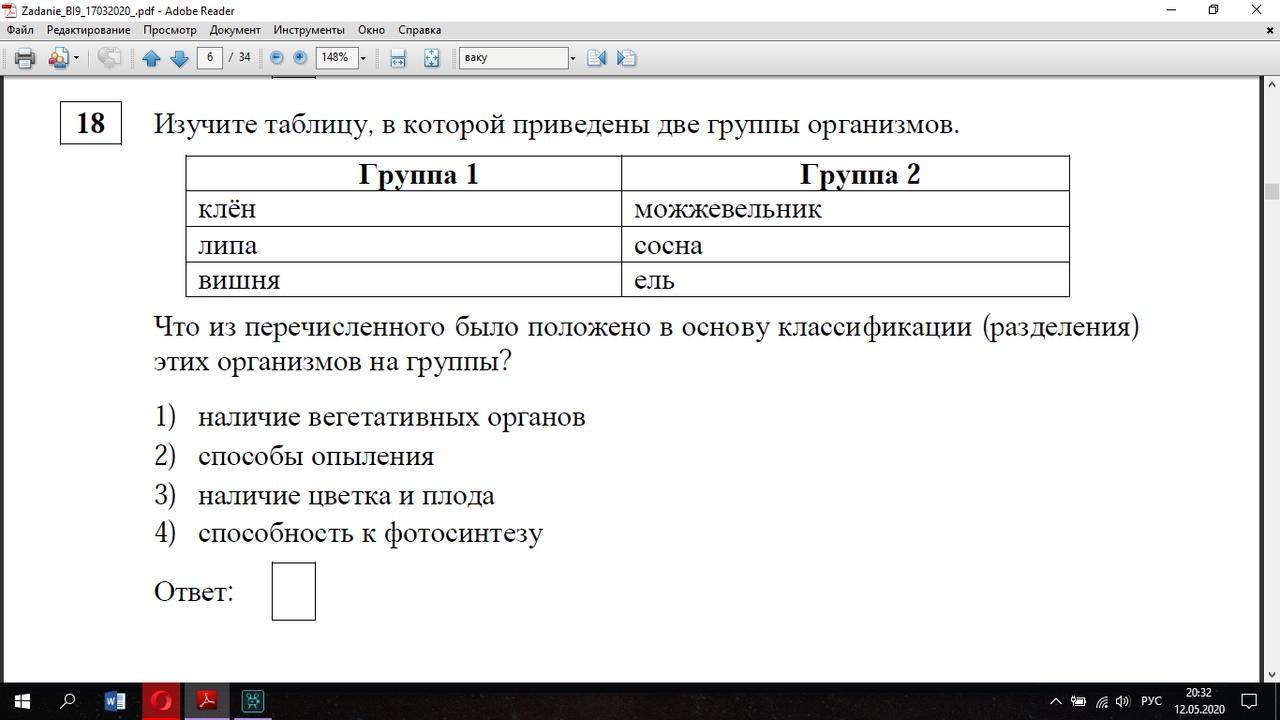Click the battery/power tray icon
The width and height of the screenshot is (1280, 720).
coord(1078,701)
